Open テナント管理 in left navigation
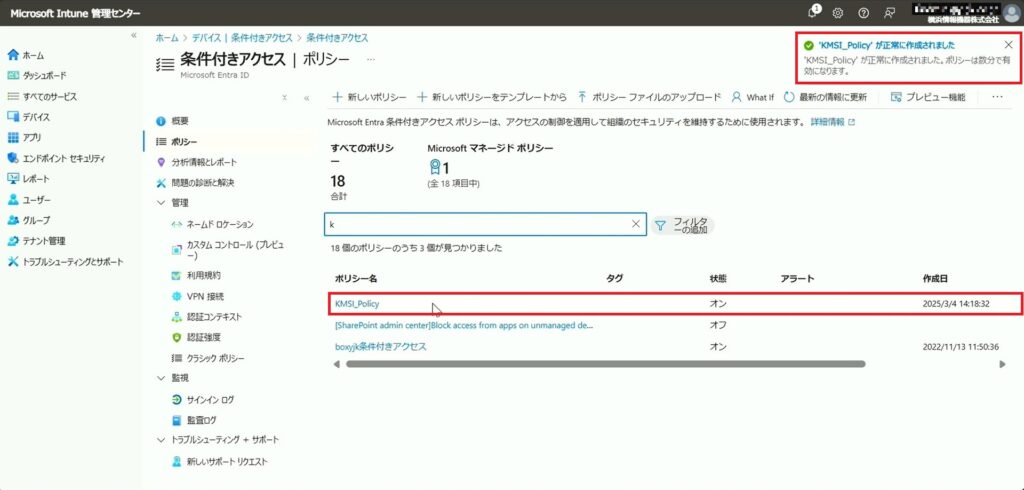Screen dimensions: 1024x490 36,241
